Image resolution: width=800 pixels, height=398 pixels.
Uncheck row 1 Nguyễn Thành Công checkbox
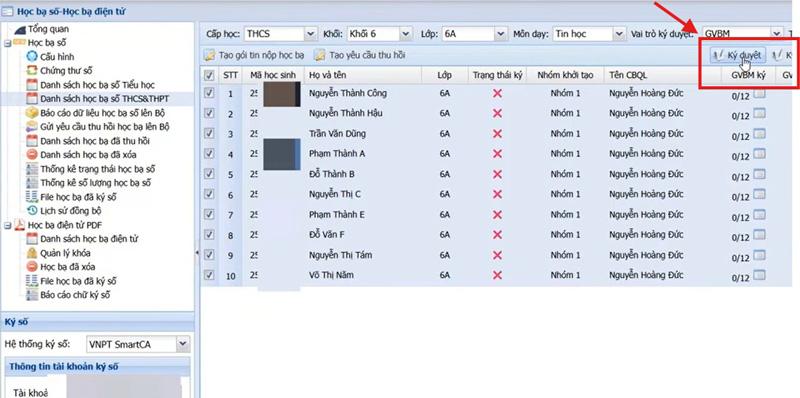tap(209, 93)
